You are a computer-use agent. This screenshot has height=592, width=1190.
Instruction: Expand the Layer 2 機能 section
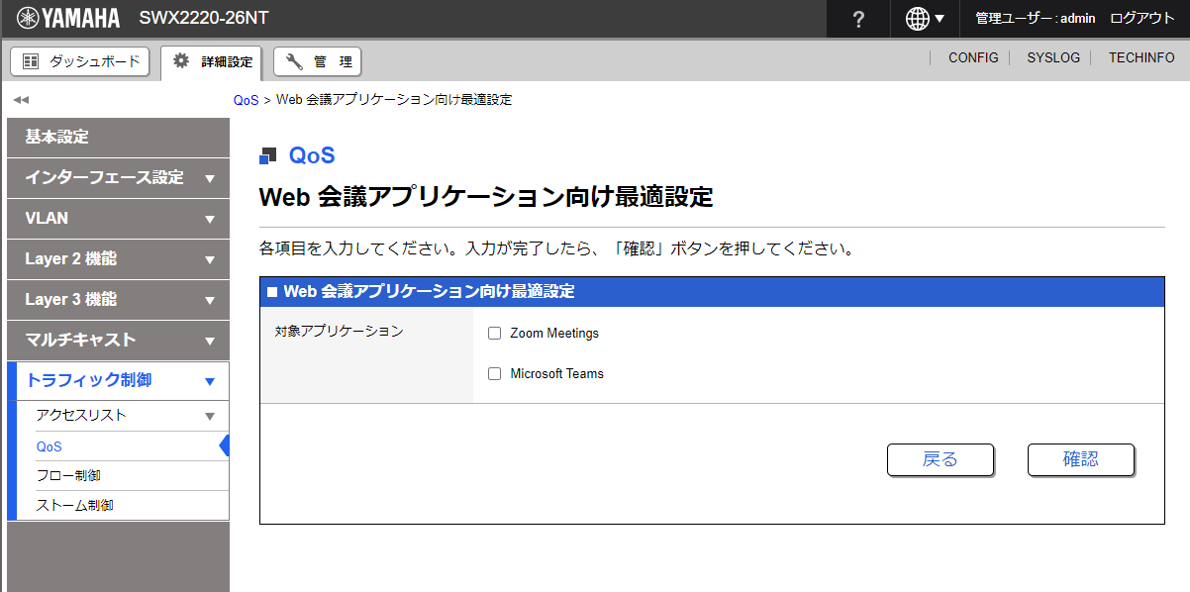coord(118,259)
